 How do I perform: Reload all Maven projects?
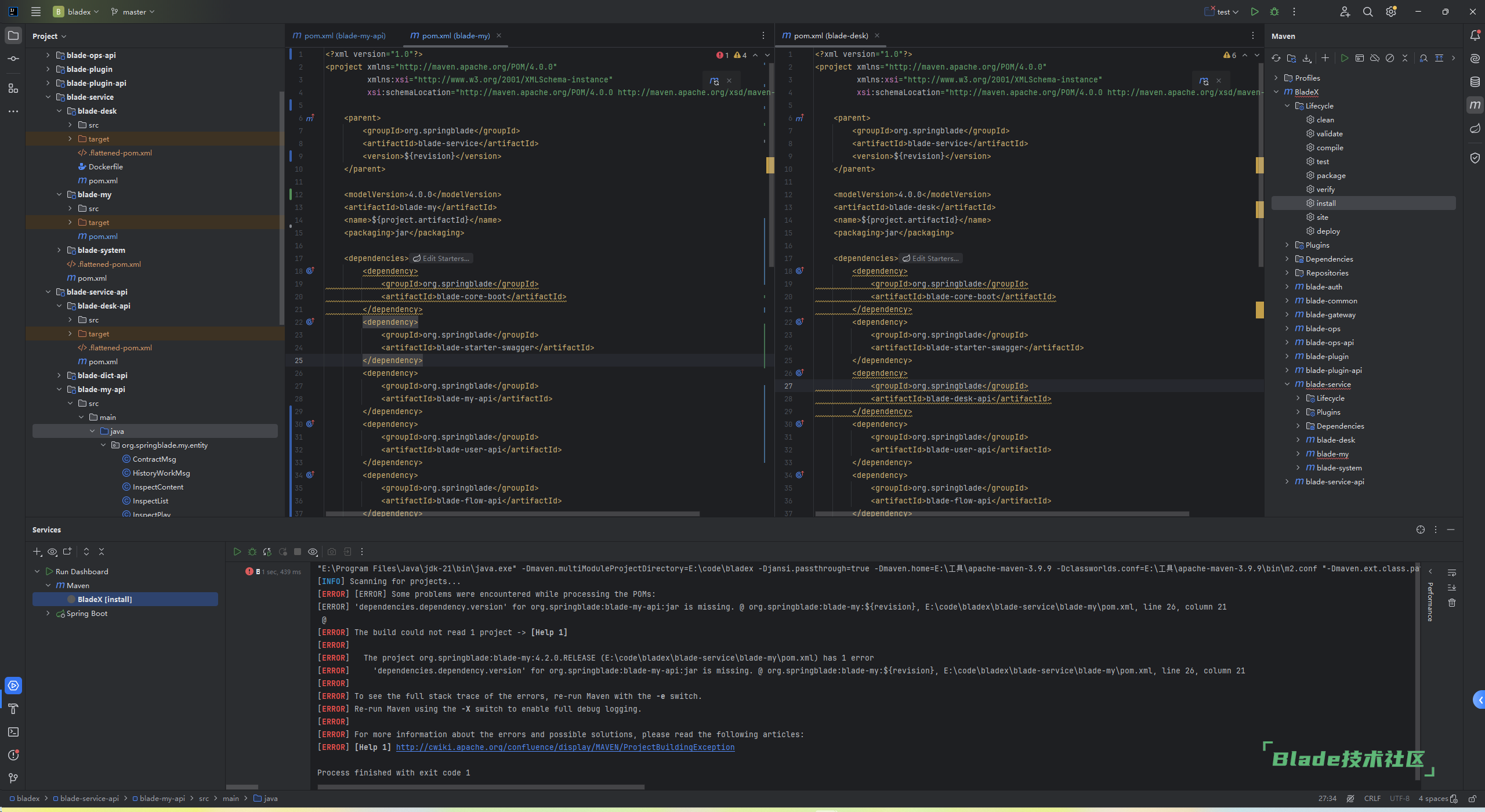1276,58
